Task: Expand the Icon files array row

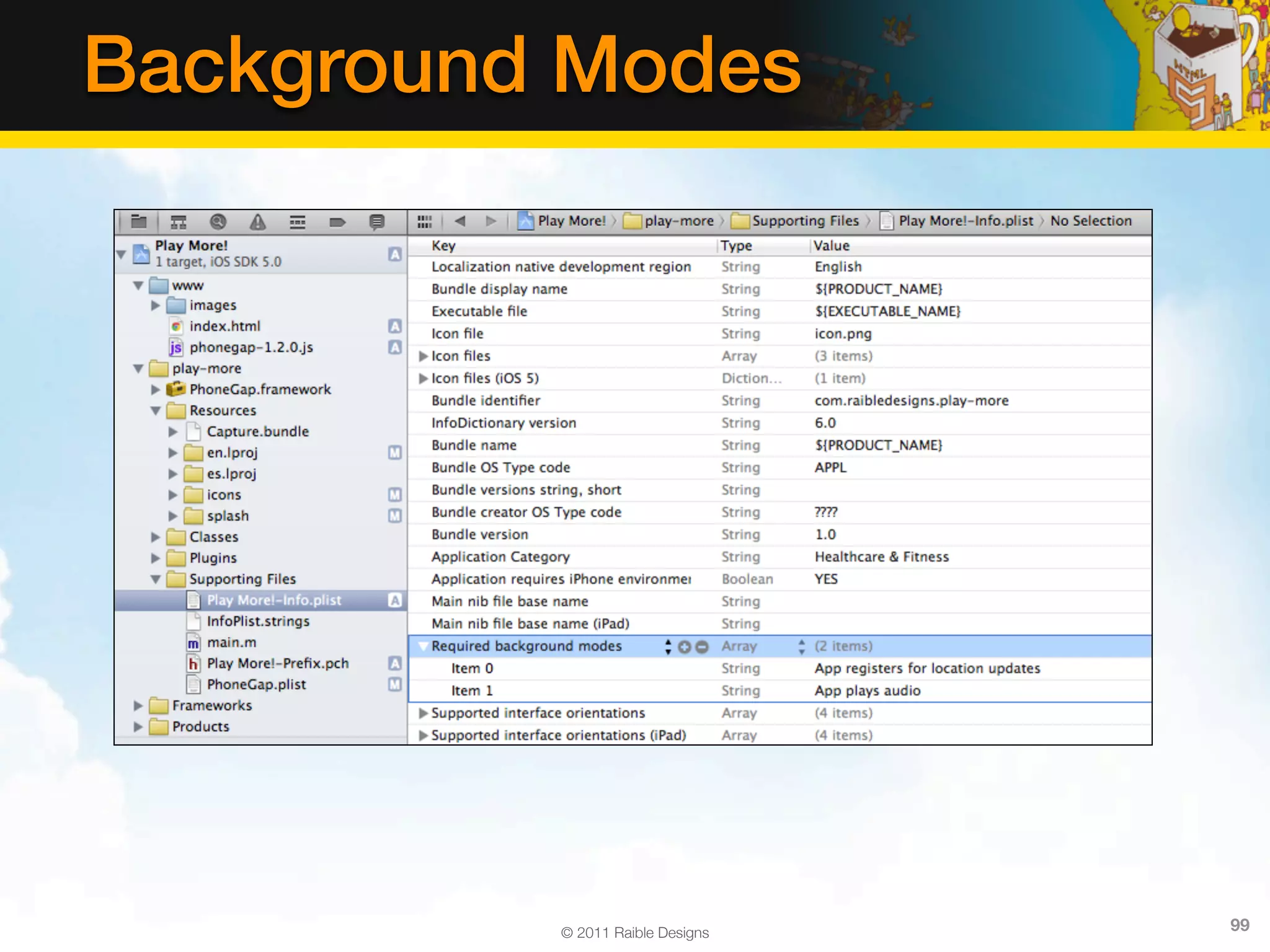Action: 423,356
